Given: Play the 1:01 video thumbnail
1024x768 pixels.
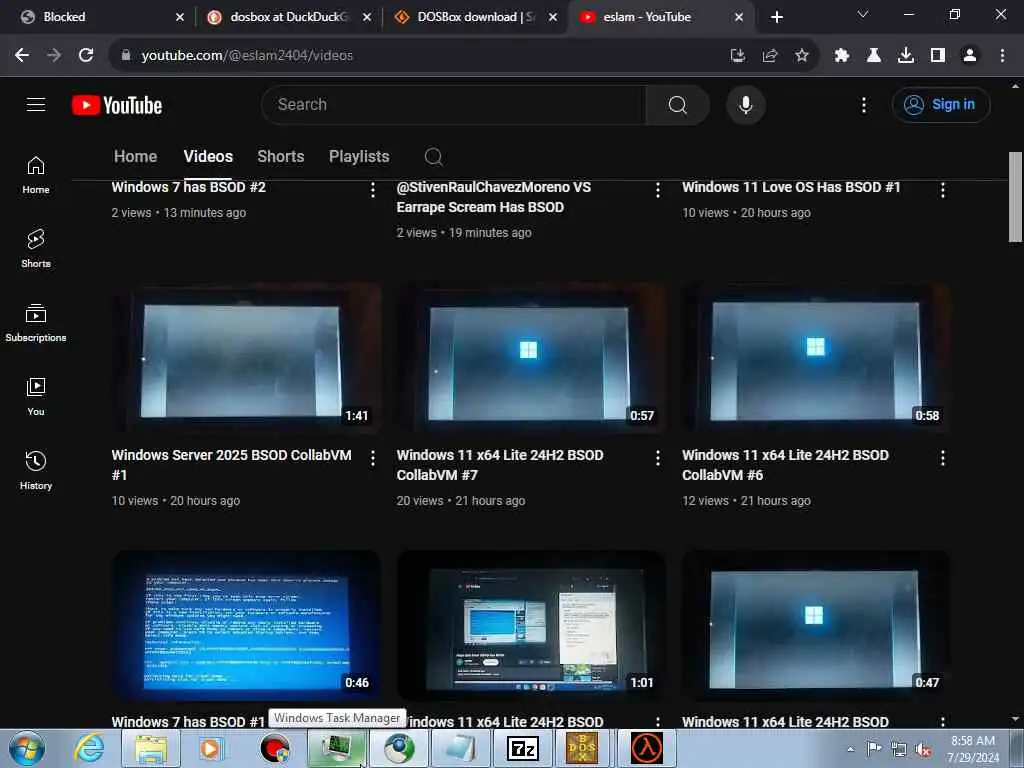Looking at the screenshot, I should [x=531, y=626].
